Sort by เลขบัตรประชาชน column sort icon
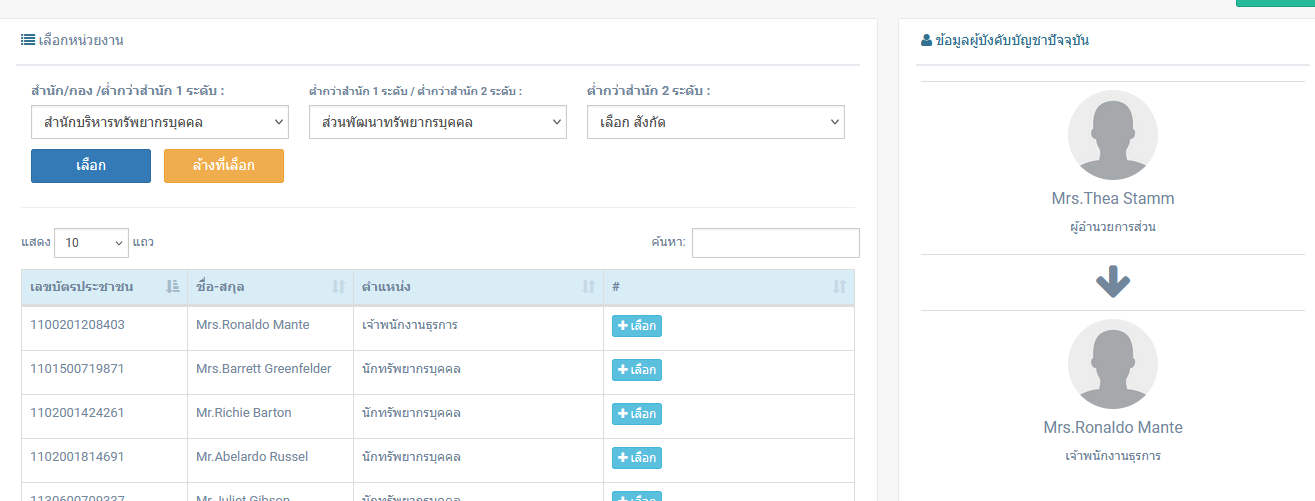 click(173, 287)
